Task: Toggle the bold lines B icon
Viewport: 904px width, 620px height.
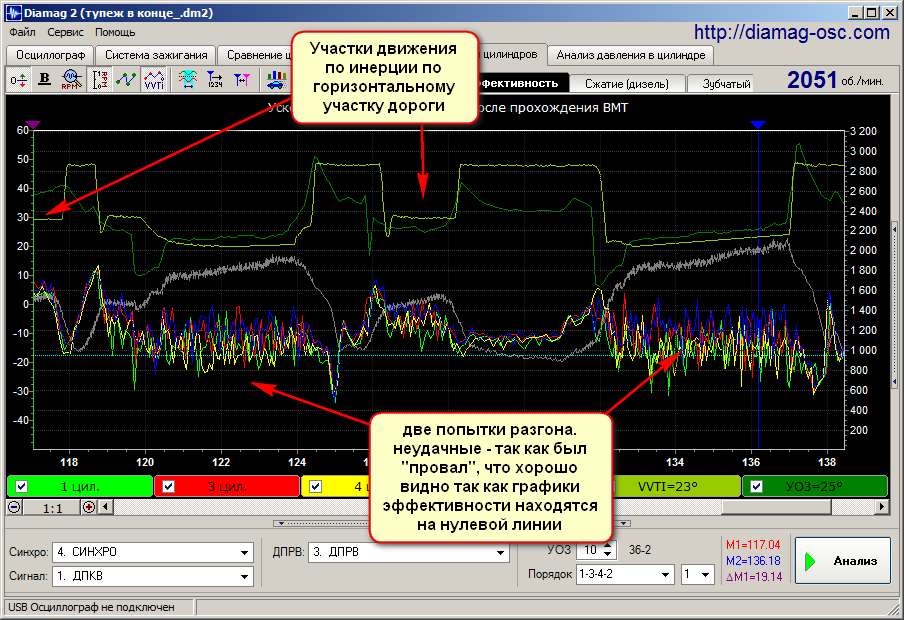Action: coord(44,80)
